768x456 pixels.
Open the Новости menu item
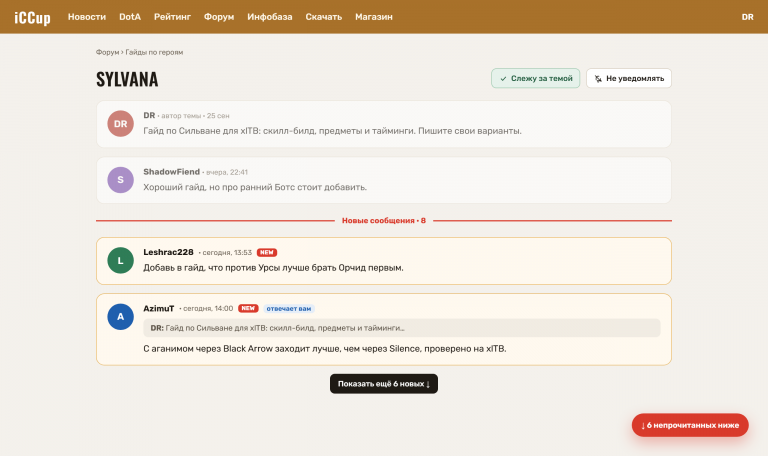(x=87, y=17)
